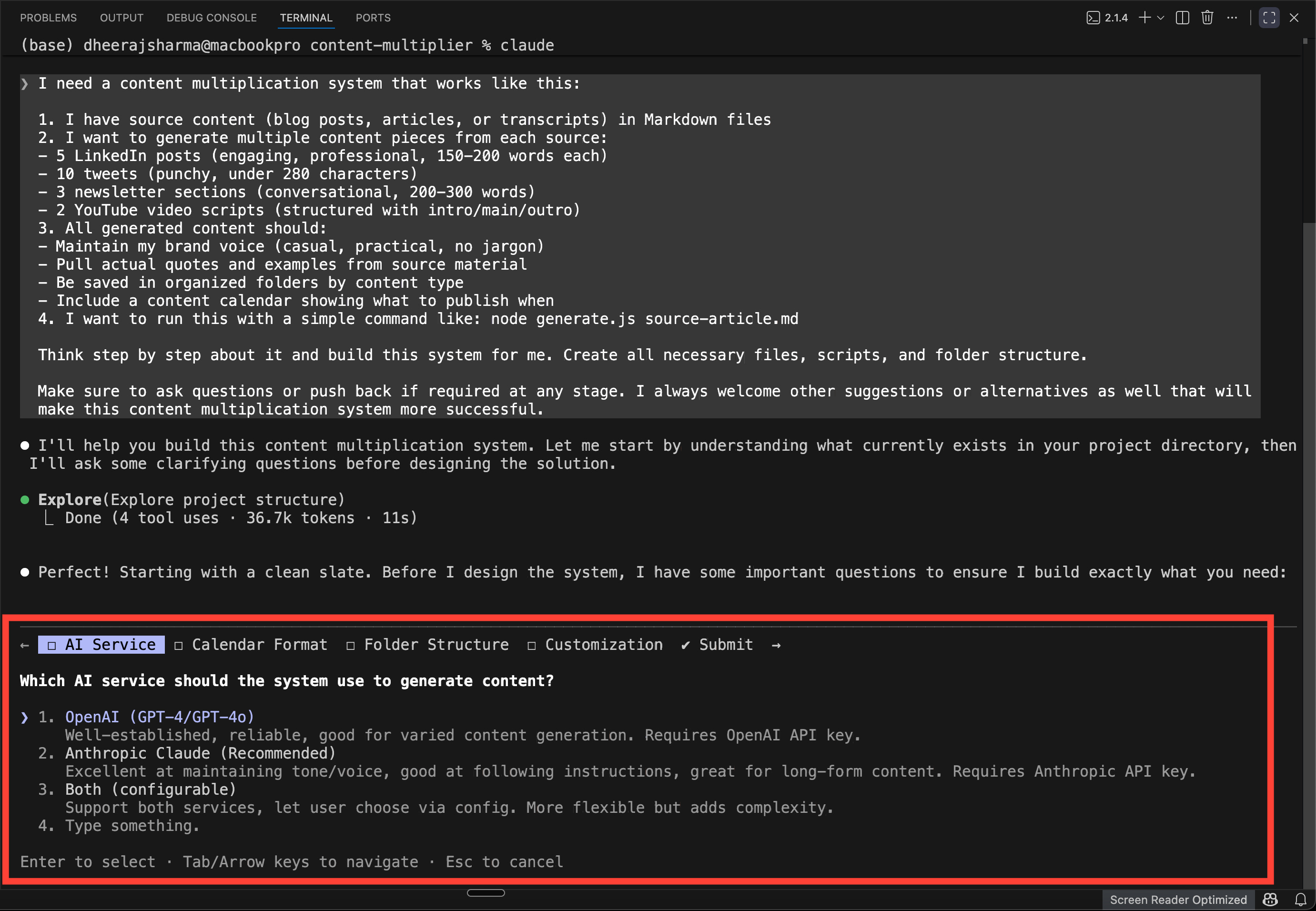Open the PORTS tab

coord(373,18)
